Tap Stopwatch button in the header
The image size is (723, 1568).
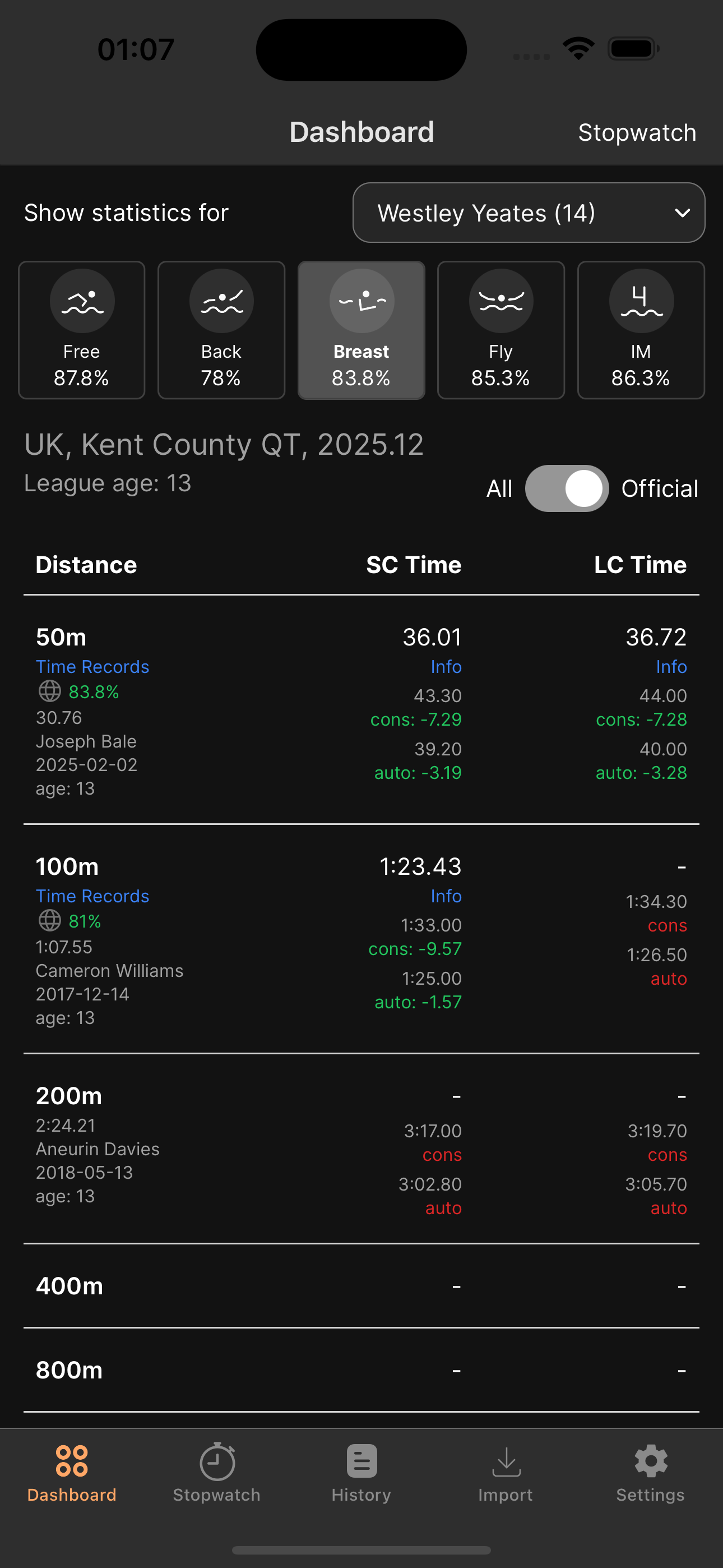click(x=637, y=133)
